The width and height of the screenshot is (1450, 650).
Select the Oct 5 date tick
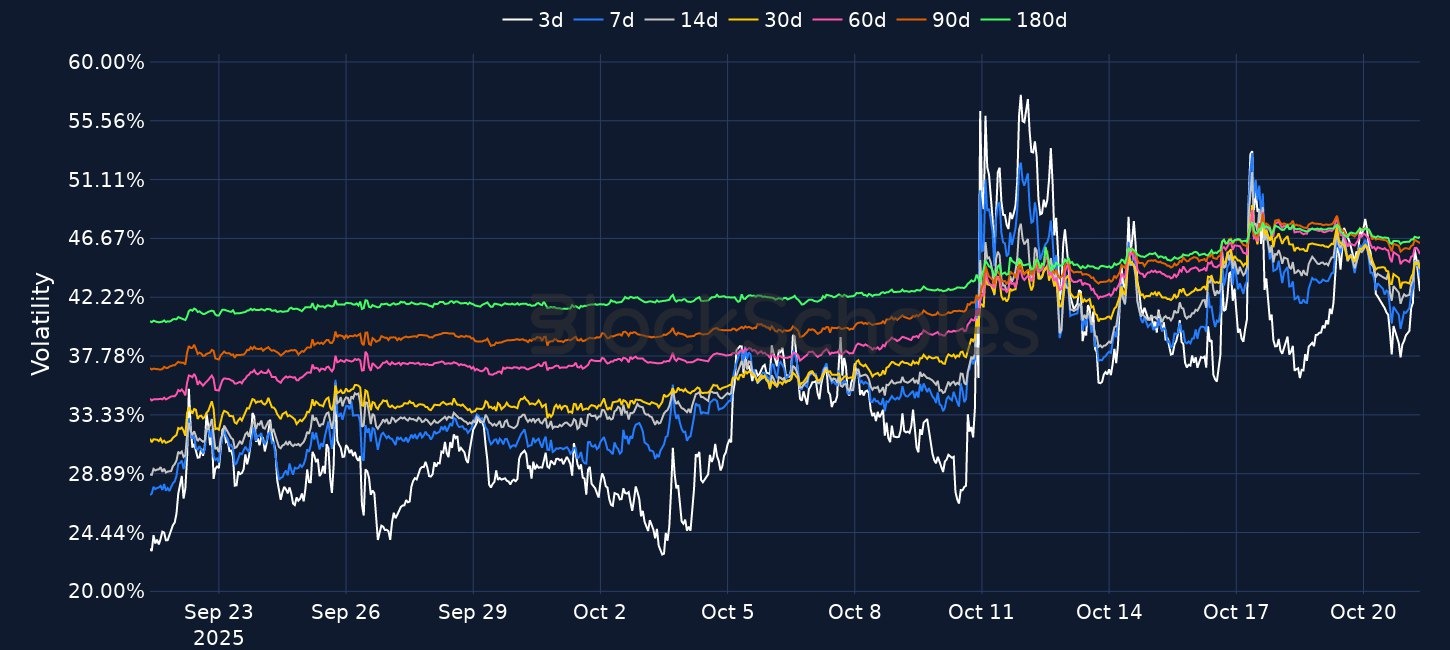[727, 613]
